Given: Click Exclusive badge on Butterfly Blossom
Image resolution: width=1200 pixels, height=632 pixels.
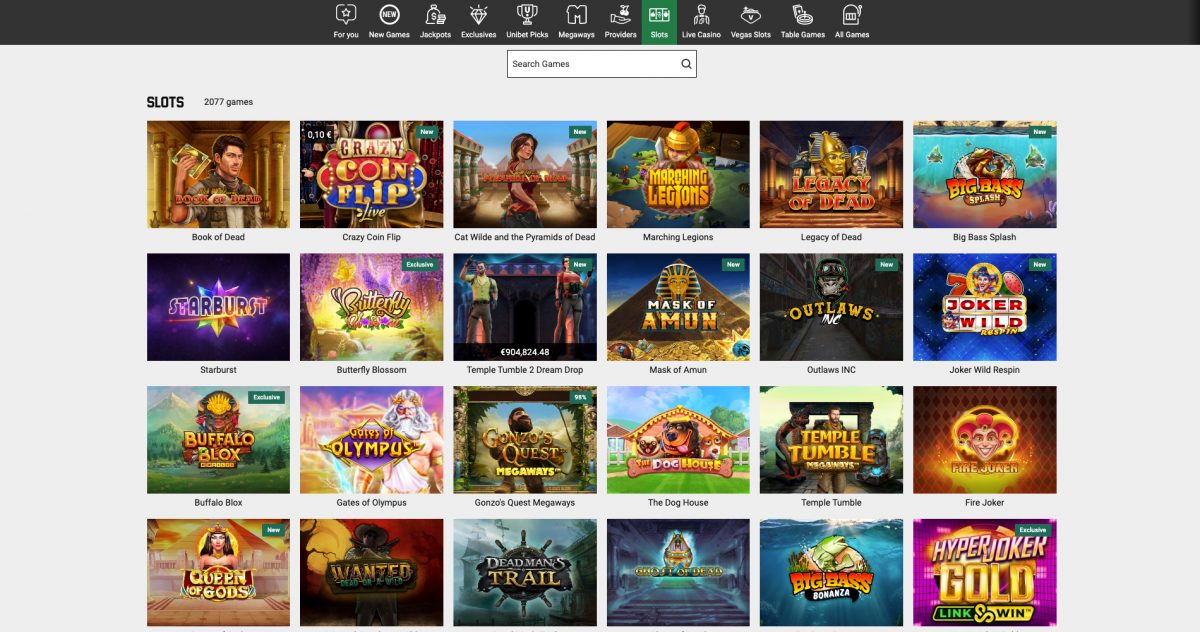Looking at the screenshot, I should pos(420,264).
